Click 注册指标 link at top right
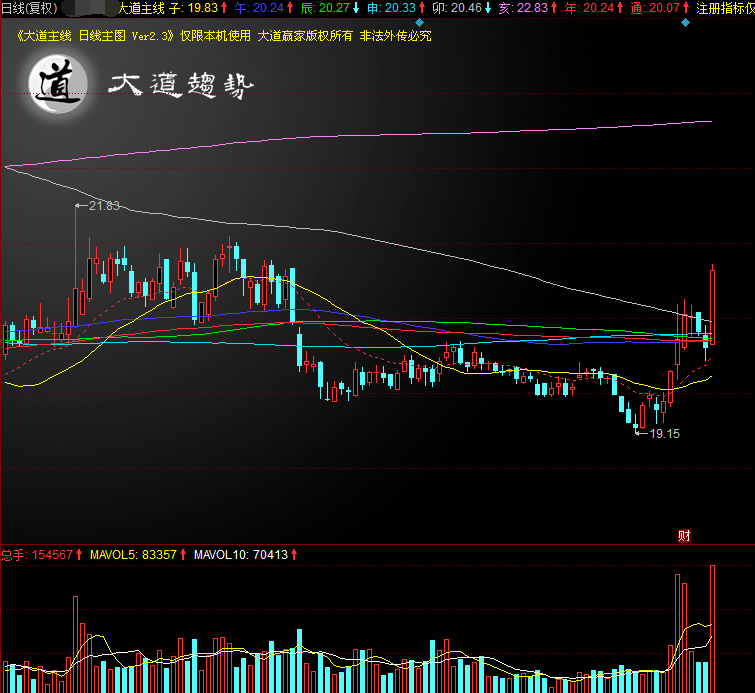 [x=724, y=8]
